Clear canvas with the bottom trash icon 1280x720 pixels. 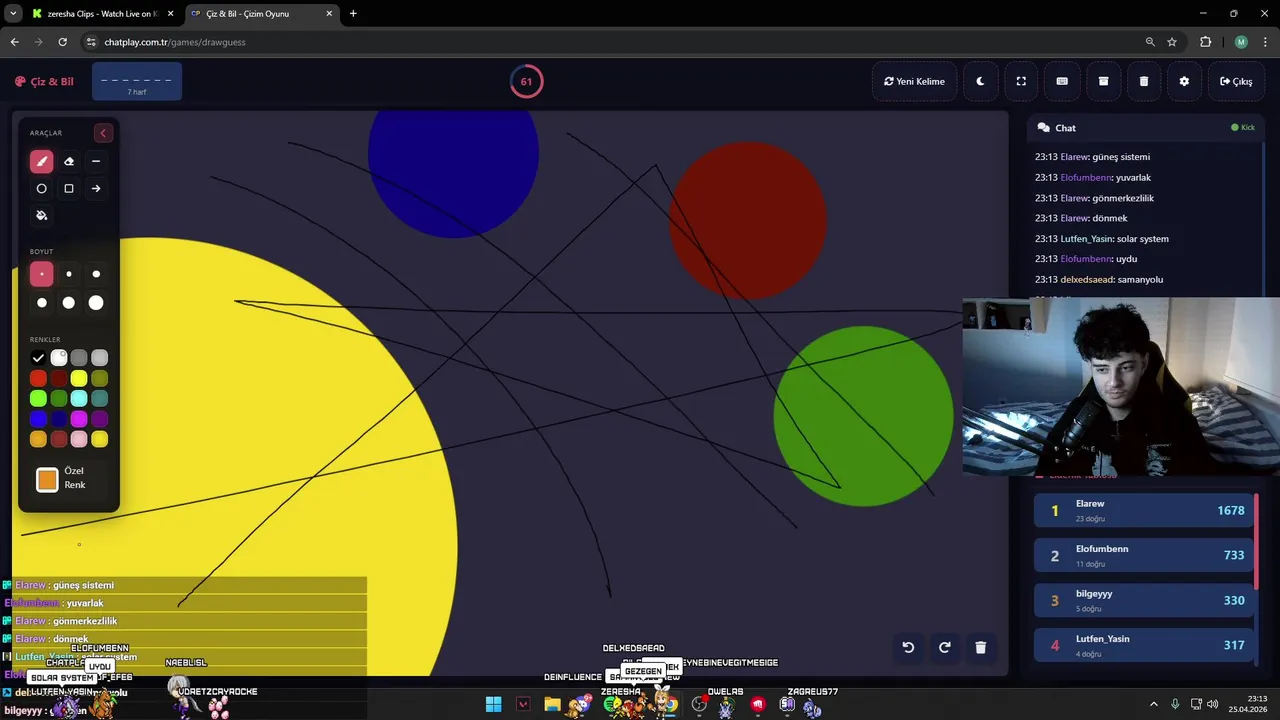(x=980, y=647)
